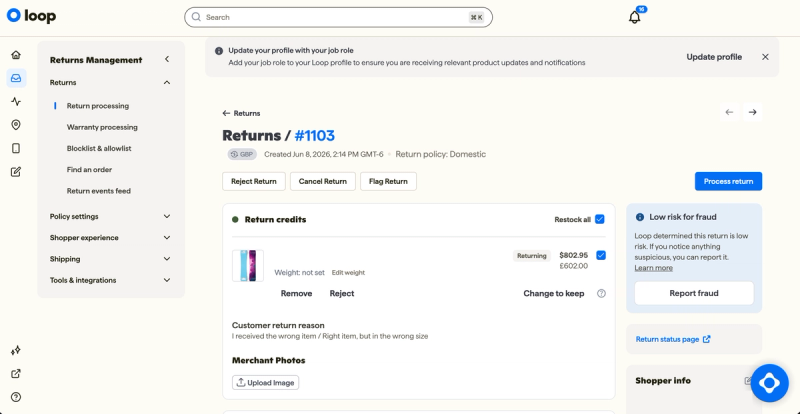800x414 pixels.
Task: Click Learn more about fraud risk
Action: click(x=654, y=268)
